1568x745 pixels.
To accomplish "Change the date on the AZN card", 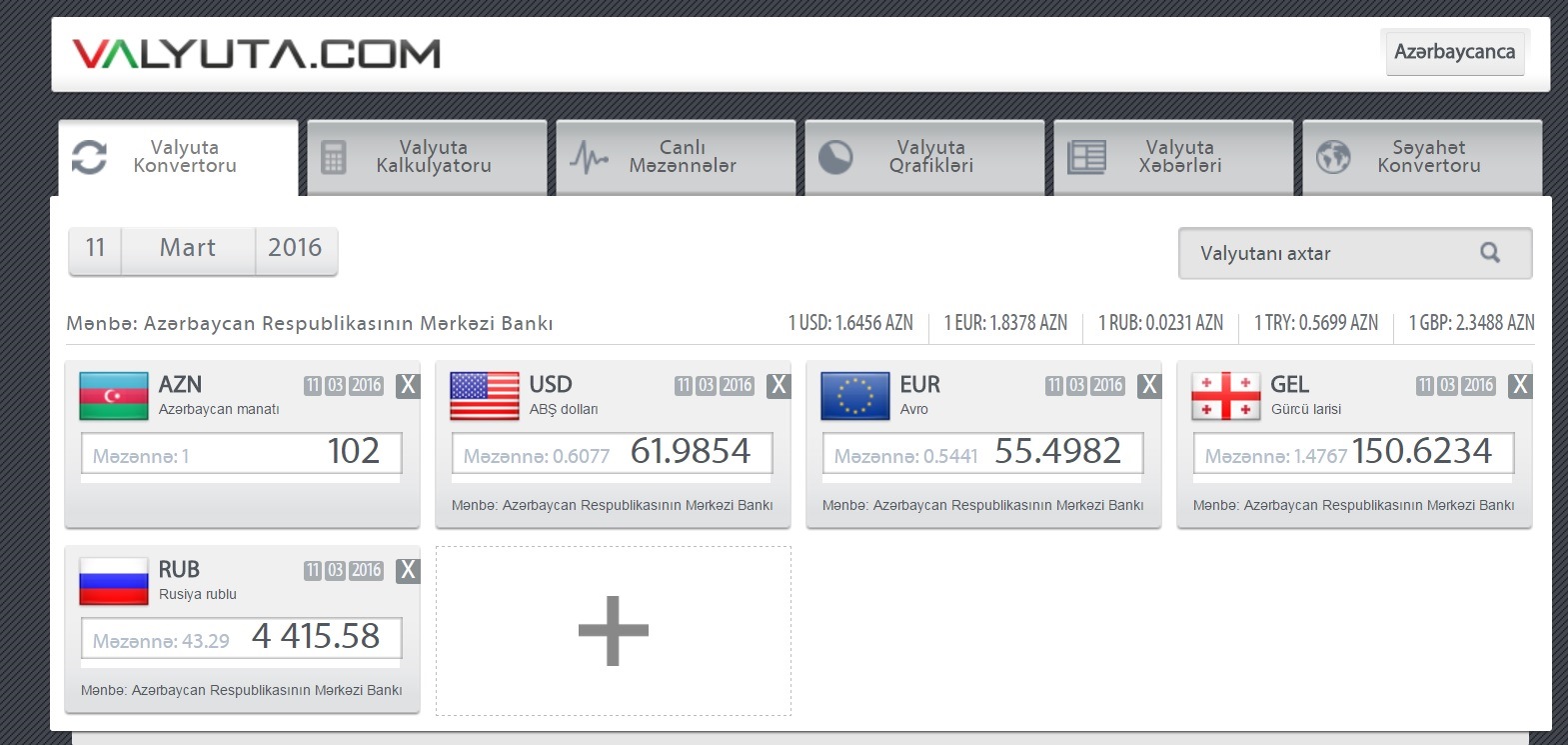I will tap(344, 385).
